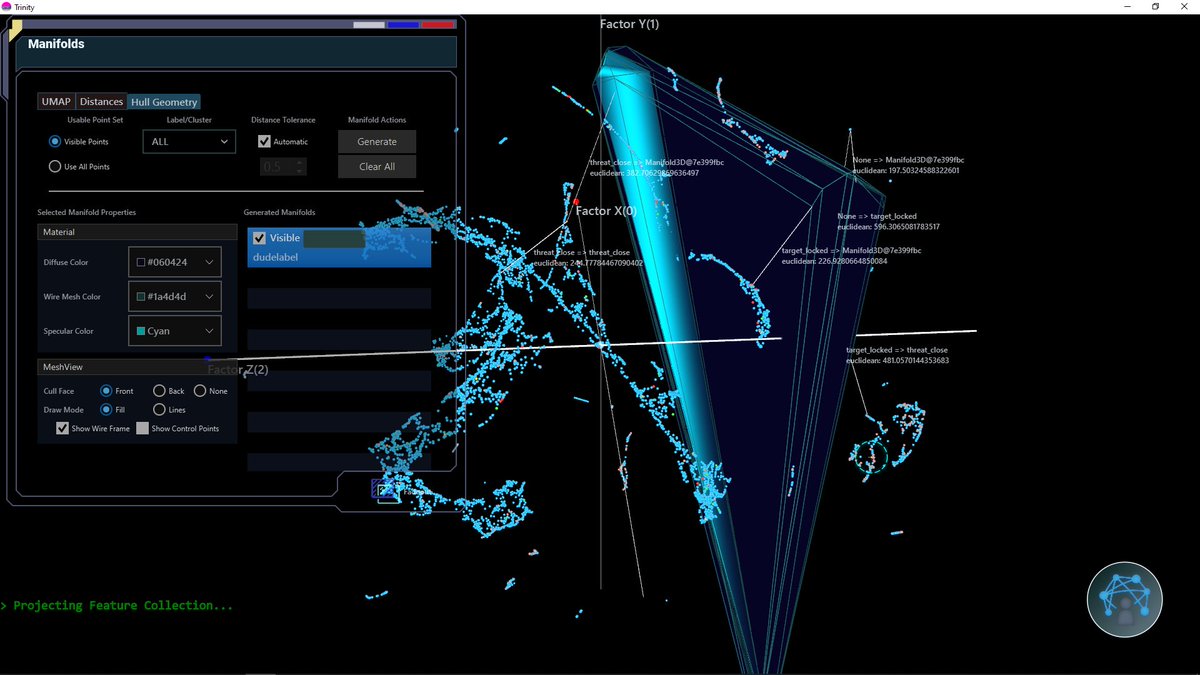Select the Visible Points radio button
Screen dimensions: 1200x675
point(55,142)
